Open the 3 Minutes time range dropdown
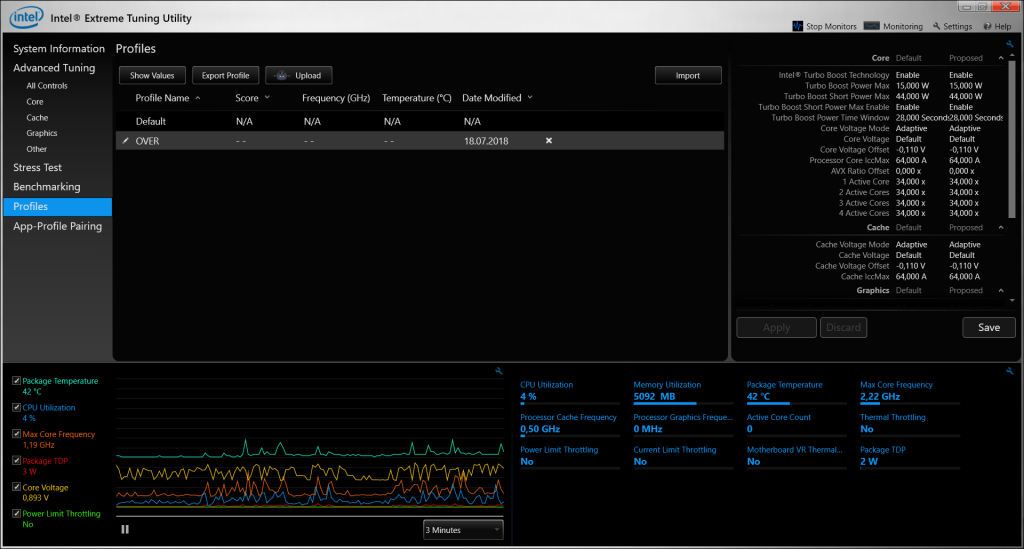This screenshot has width=1024, height=549. [x=463, y=530]
